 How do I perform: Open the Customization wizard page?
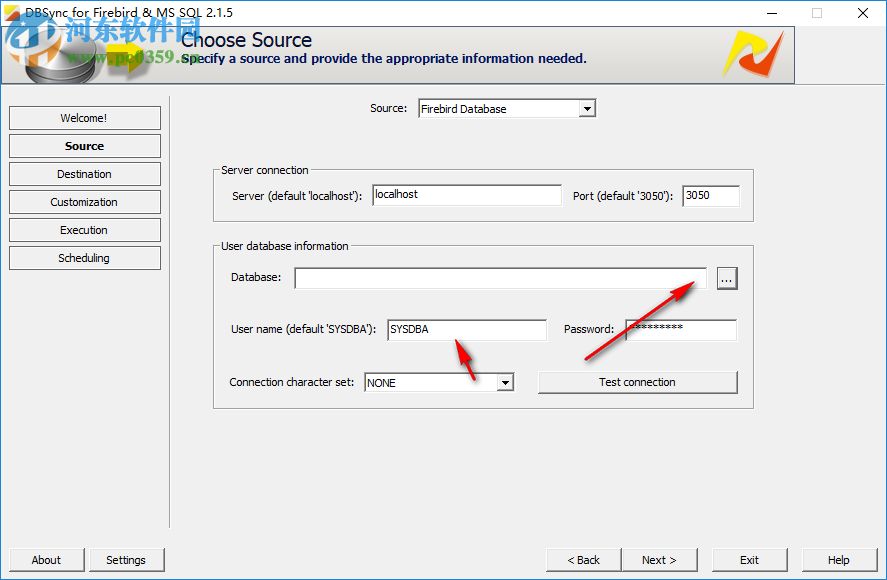(84, 202)
